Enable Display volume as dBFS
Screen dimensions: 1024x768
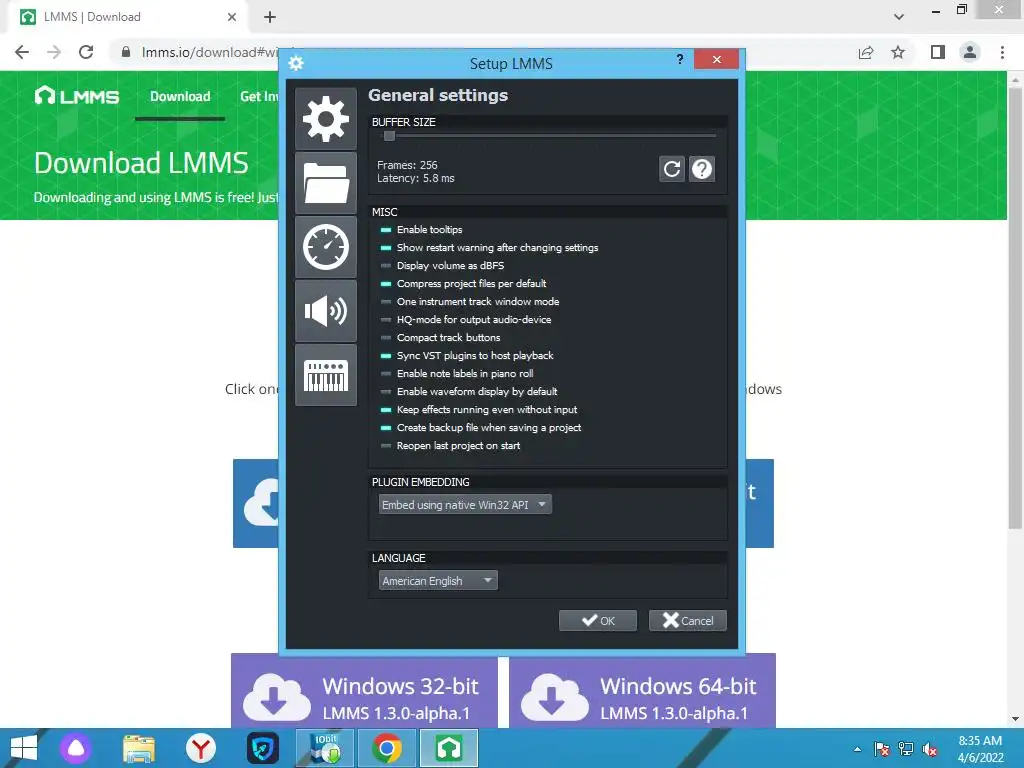pos(442,265)
